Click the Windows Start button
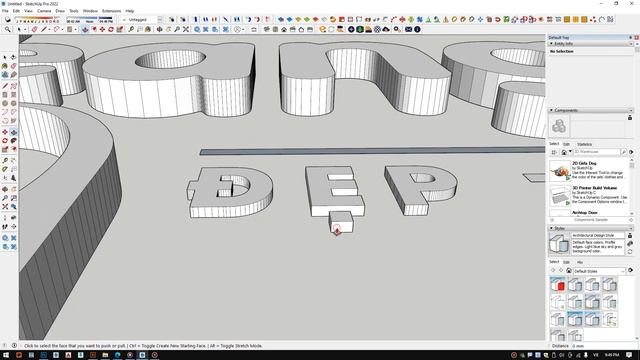Screen dimensions: 640x360 click(6, 355)
